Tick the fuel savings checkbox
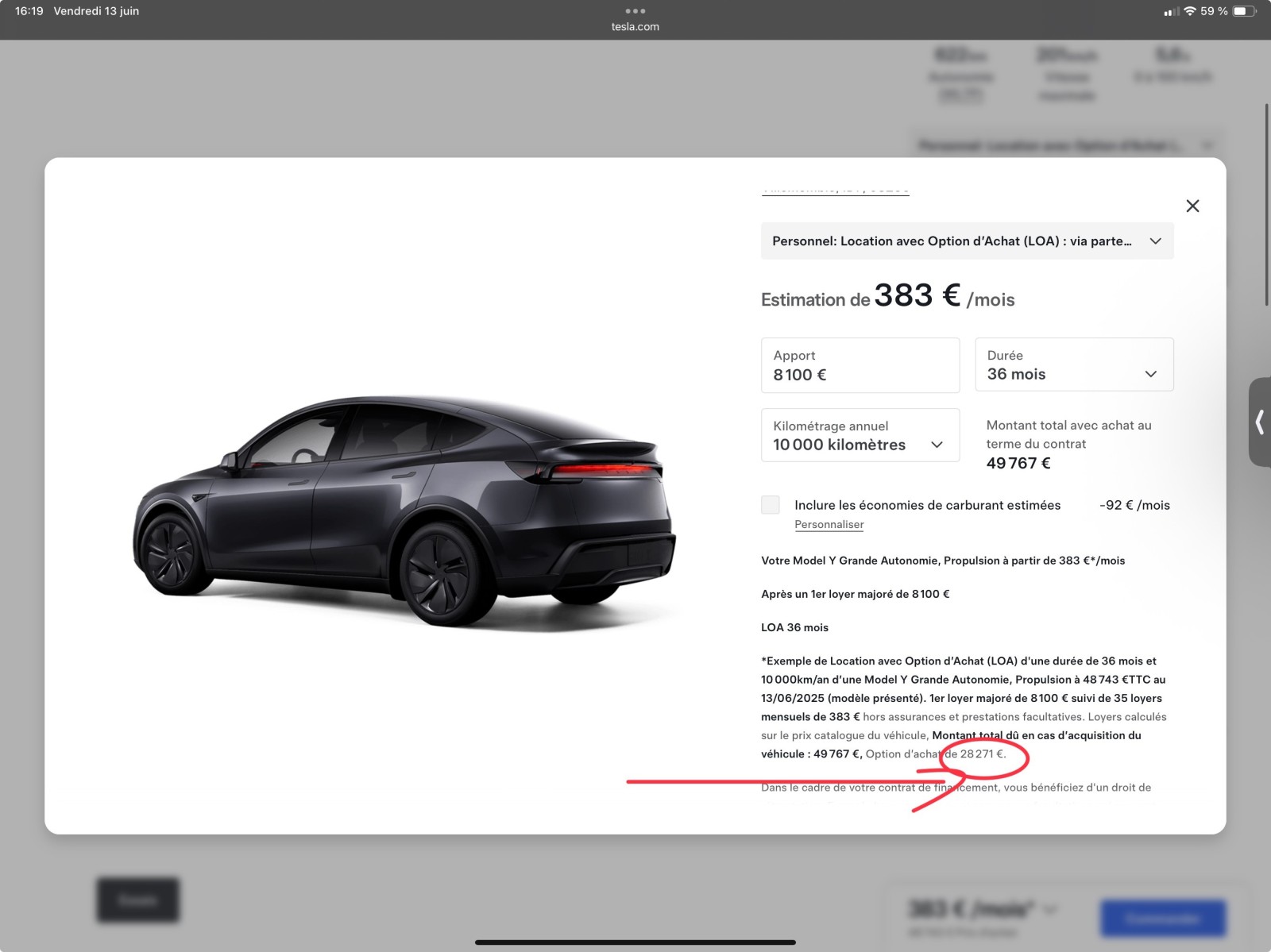The width and height of the screenshot is (1271, 952). (771, 505)
